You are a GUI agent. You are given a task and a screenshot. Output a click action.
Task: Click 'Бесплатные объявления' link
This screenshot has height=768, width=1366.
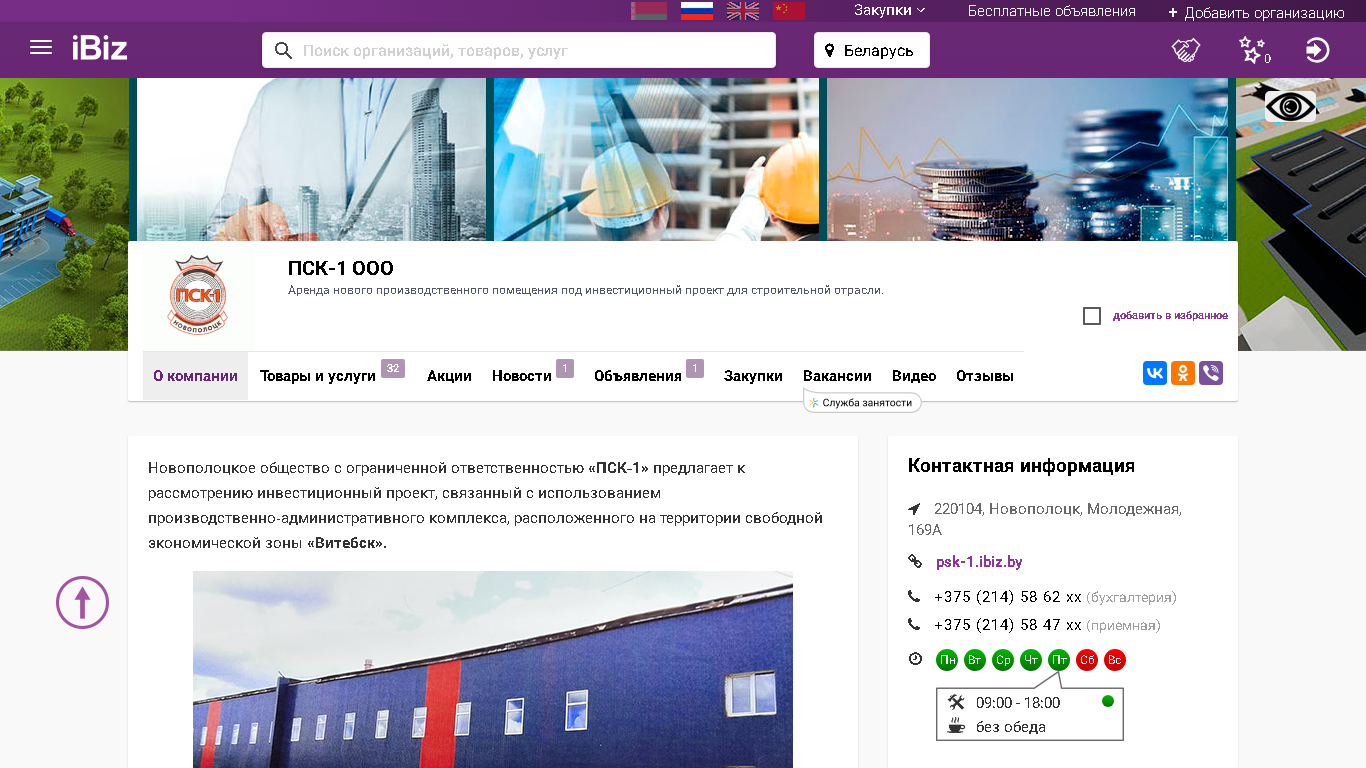click(x=1051, y=11)
